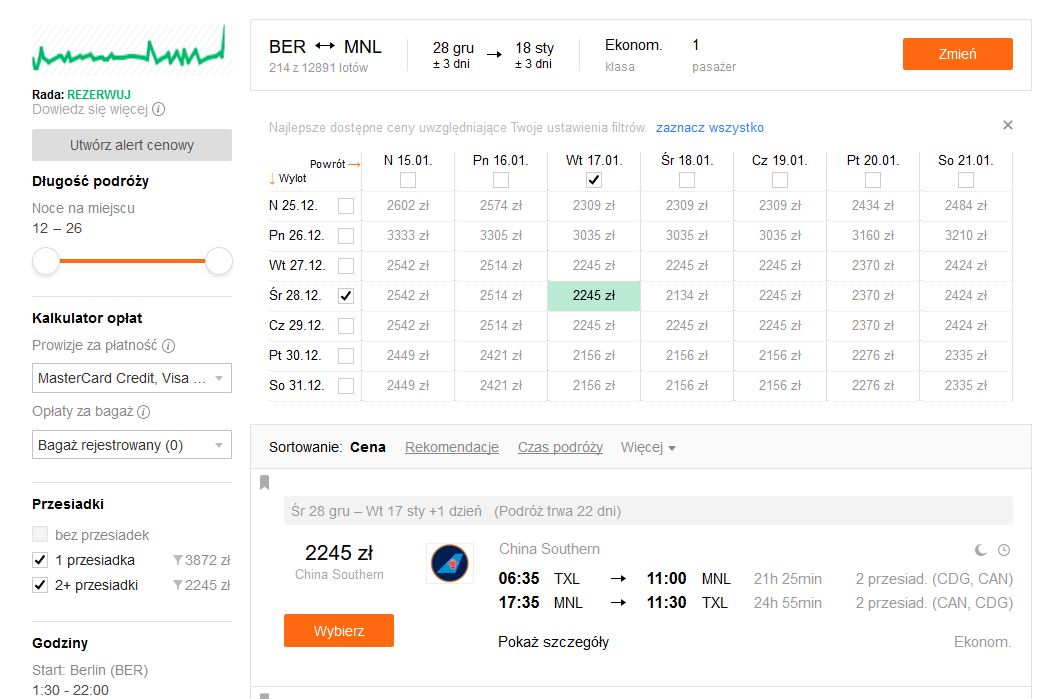Sort results by Rekomendacje

coord(451,447)
